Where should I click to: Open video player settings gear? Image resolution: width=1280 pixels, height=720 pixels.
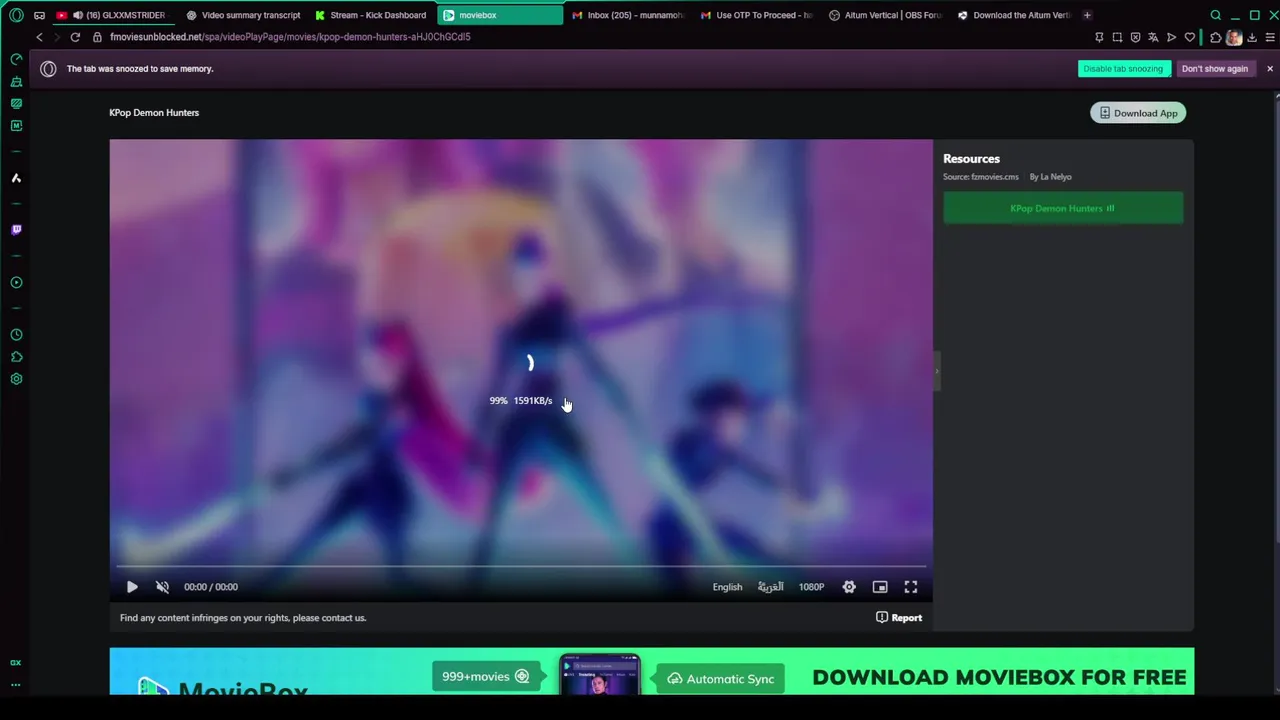click(849, 587)
